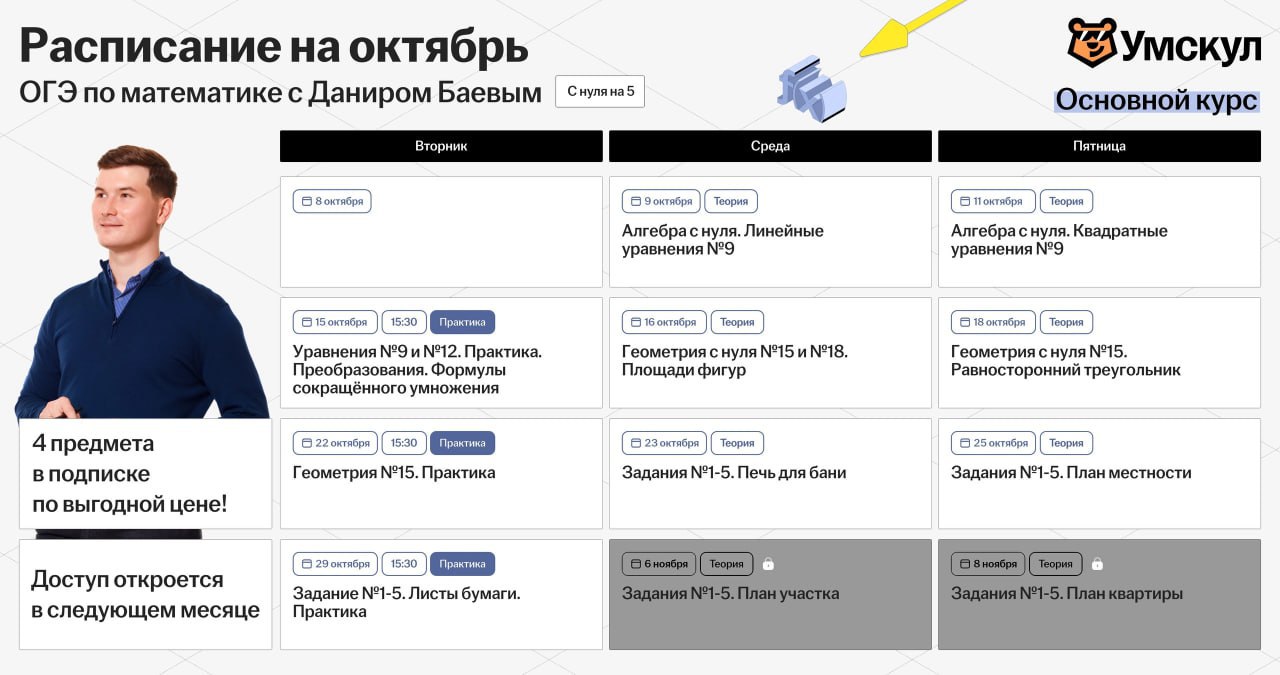Click Теория tag on 11 октября
Image resolution: width=1280 pixels, height=675 pixels.
coord(1066,201)
